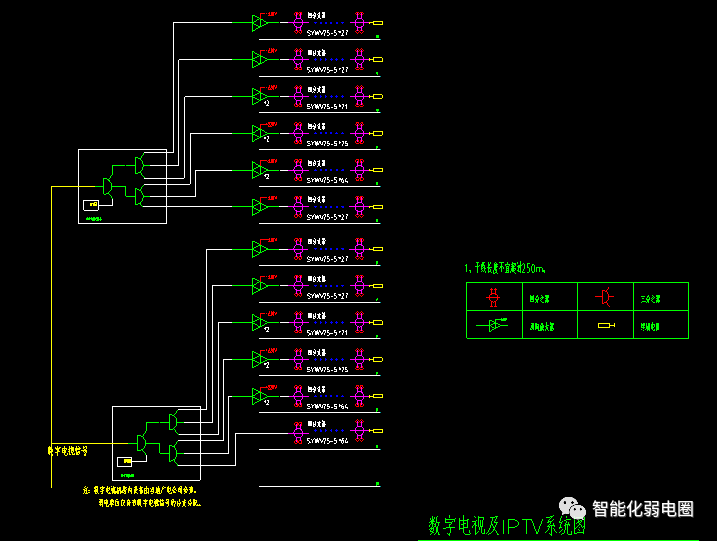Click the green caption inside the upper distribution box
The height and width of the screenshot is (541, 717).
click(x=94, y=219)
